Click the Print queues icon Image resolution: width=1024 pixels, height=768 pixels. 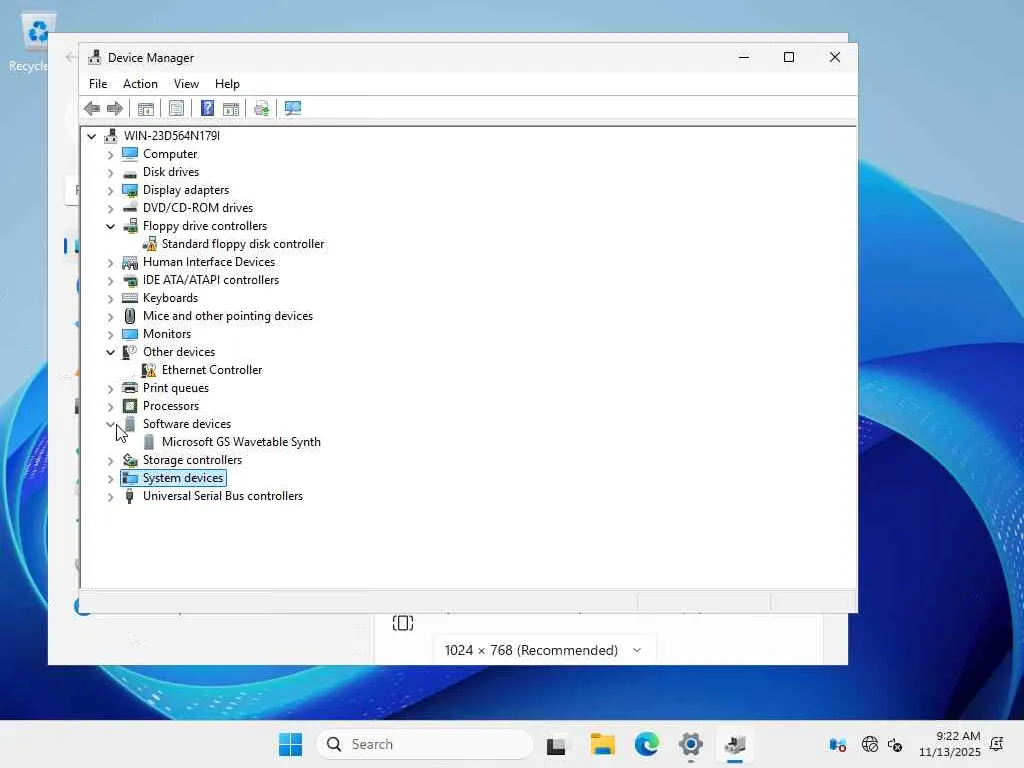pyautogui.click(x=130, y=388)
